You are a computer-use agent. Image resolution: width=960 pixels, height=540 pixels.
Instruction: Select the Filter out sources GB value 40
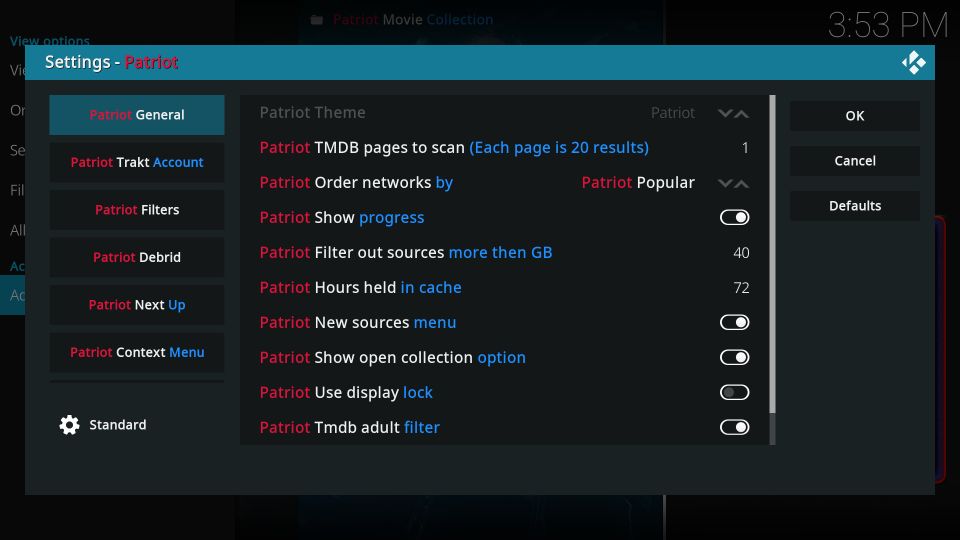(x=741, y=252)
